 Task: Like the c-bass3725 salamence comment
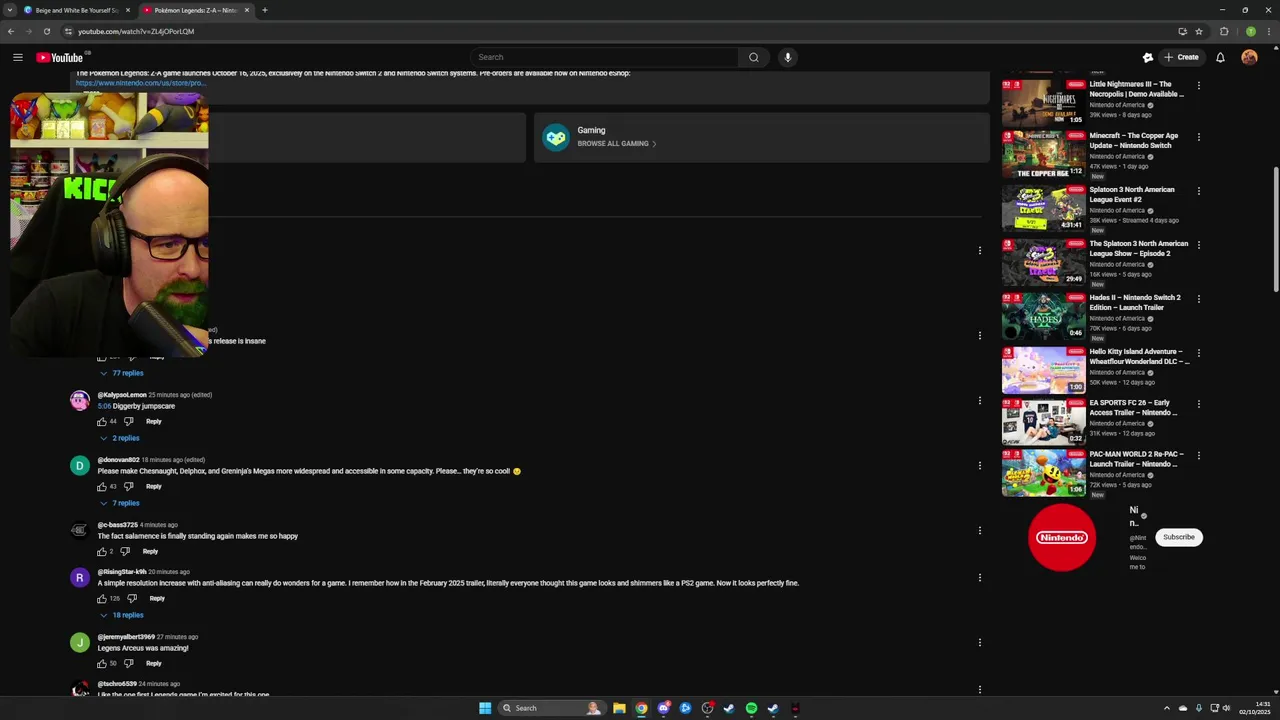point(102,552)
